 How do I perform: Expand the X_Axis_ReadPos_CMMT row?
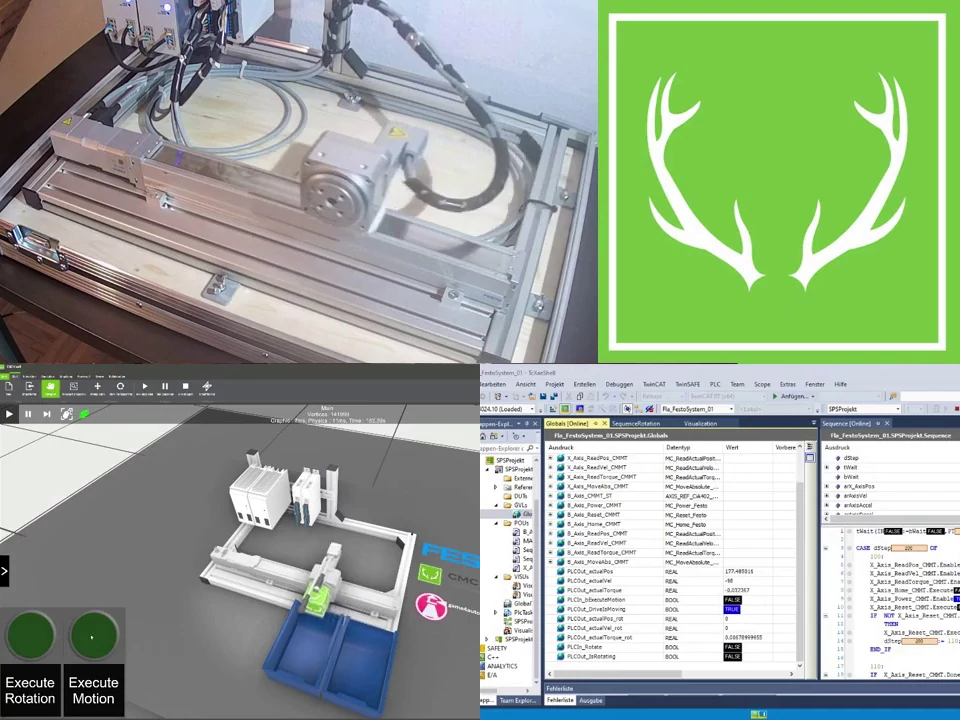coord(550,458)
